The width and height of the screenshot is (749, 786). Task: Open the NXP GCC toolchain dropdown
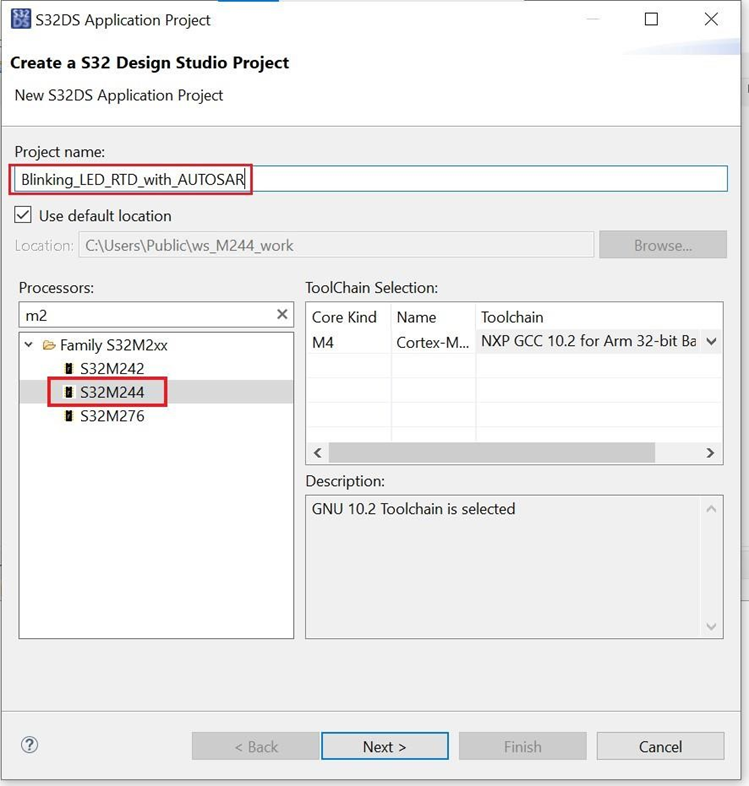[711, 341]
